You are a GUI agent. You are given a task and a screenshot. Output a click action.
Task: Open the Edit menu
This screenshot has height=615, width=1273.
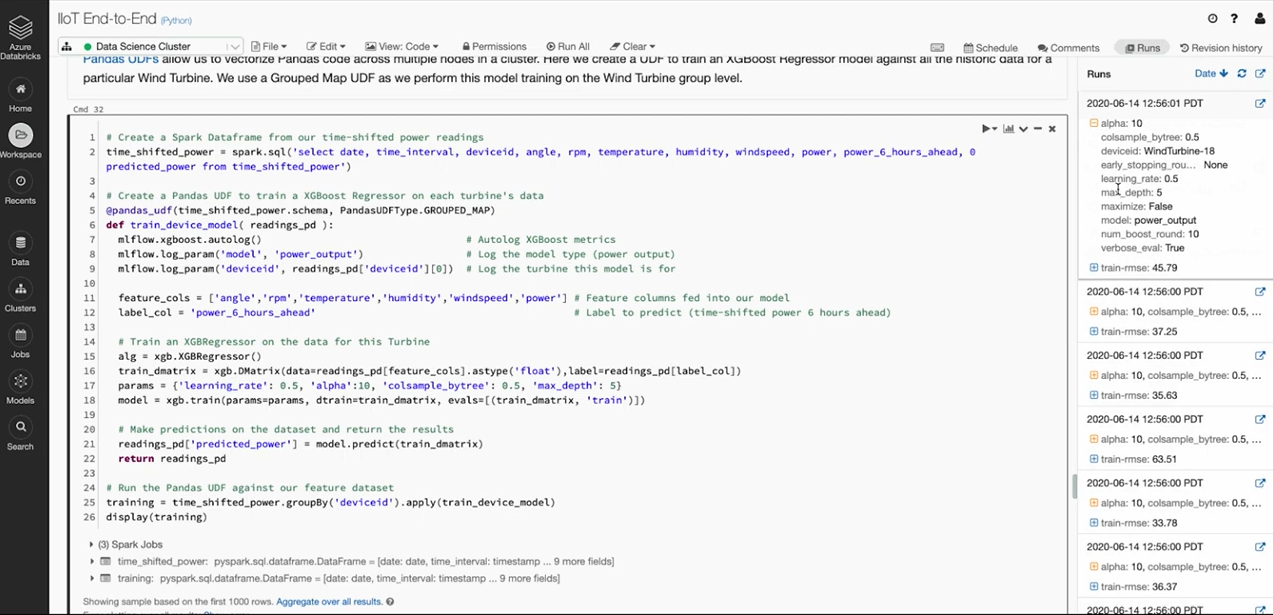pos(326,47)
